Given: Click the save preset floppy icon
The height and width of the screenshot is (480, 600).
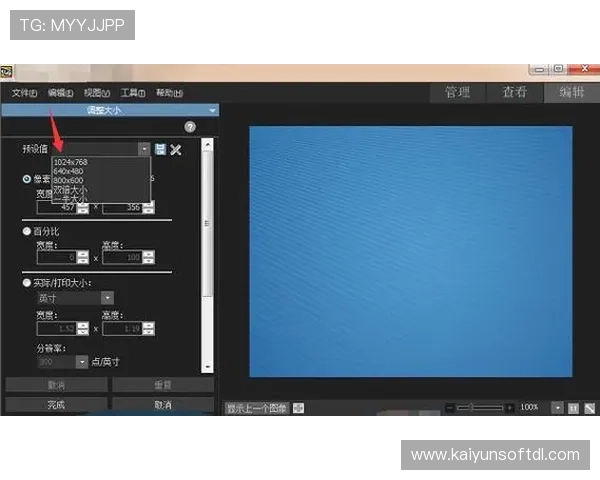Looking at the screenshot, I should click(x=160, y=149).
